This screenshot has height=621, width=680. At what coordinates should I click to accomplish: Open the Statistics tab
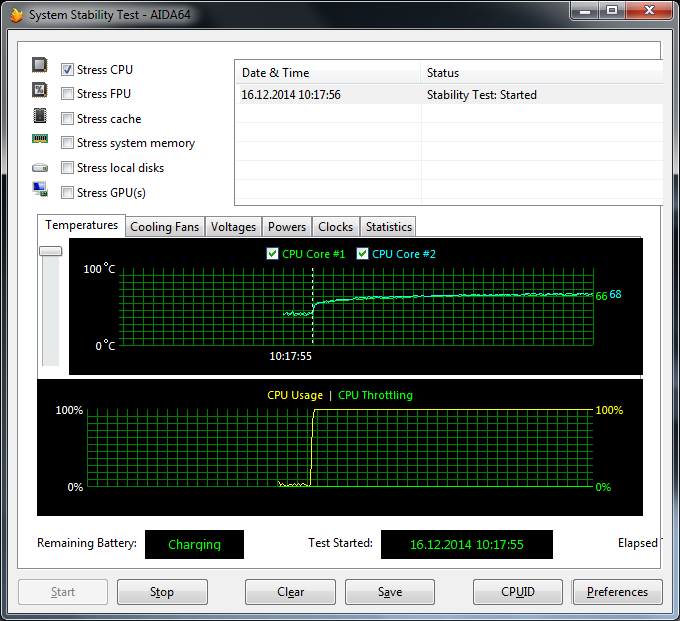(x=389, y=227)
